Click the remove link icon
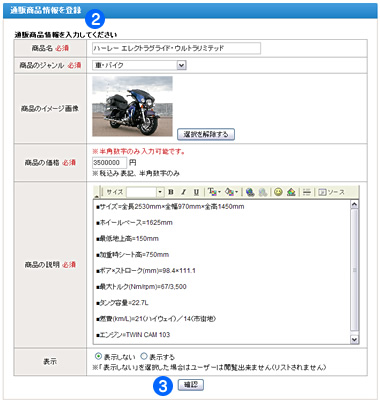This screenshot has height=402, width=380. coord(263,192)
